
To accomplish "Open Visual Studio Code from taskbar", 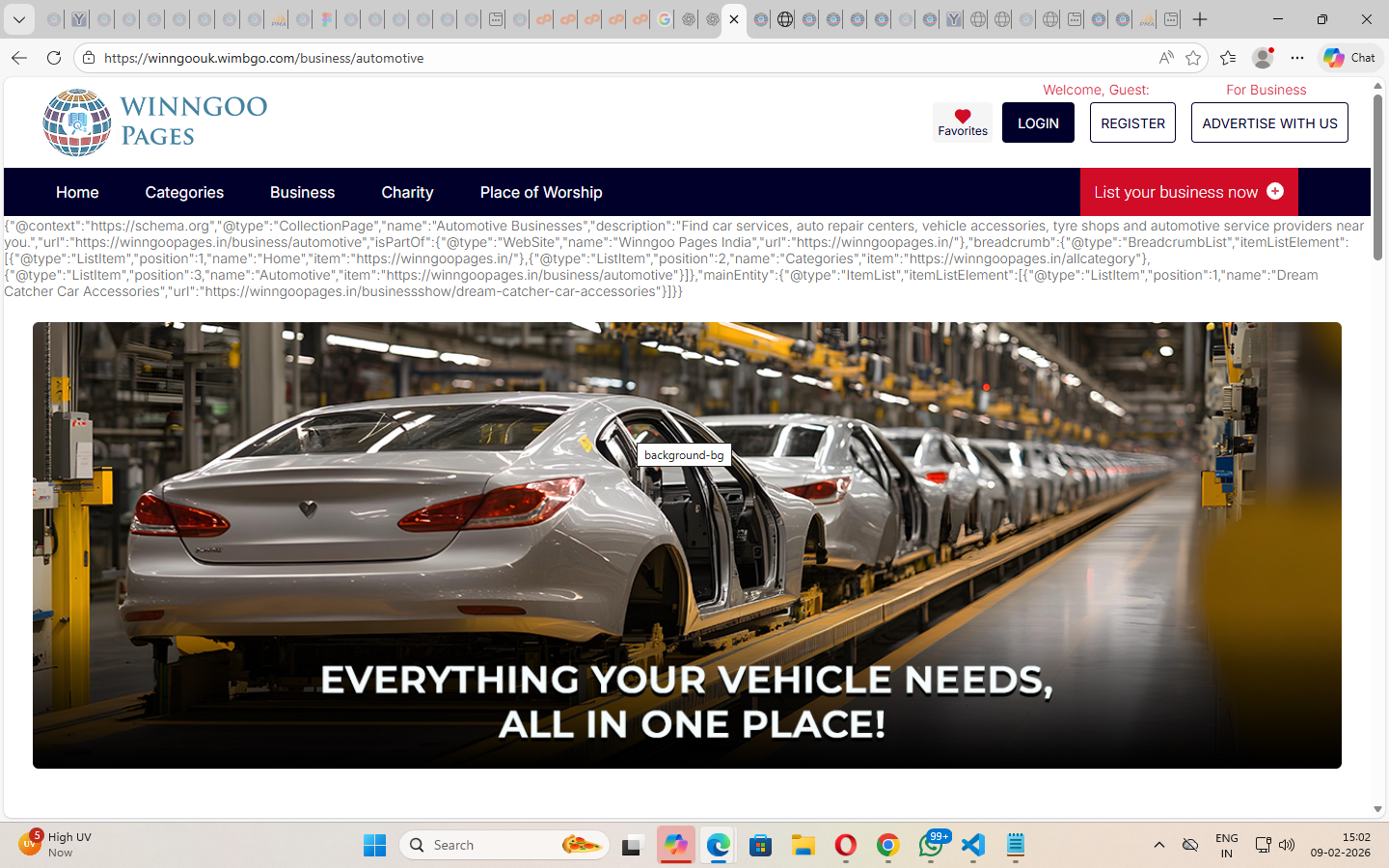I will click(x=973, y=846).
